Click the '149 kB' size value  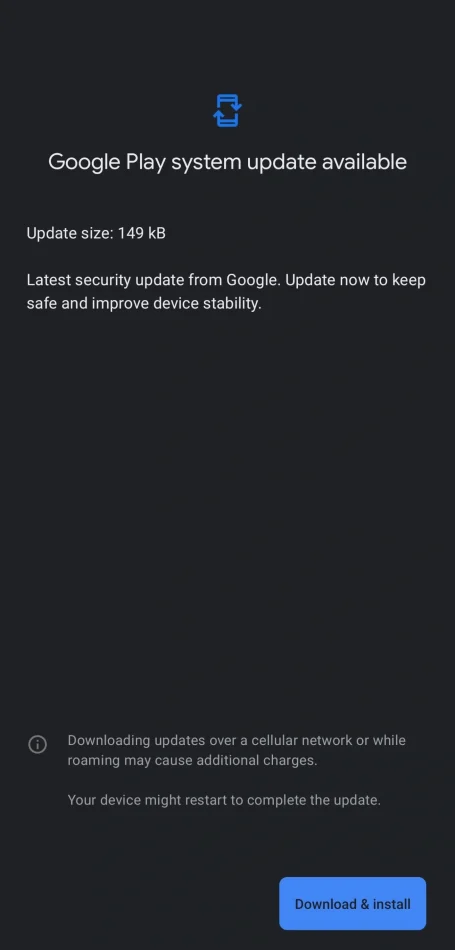(x=142, y=233)
